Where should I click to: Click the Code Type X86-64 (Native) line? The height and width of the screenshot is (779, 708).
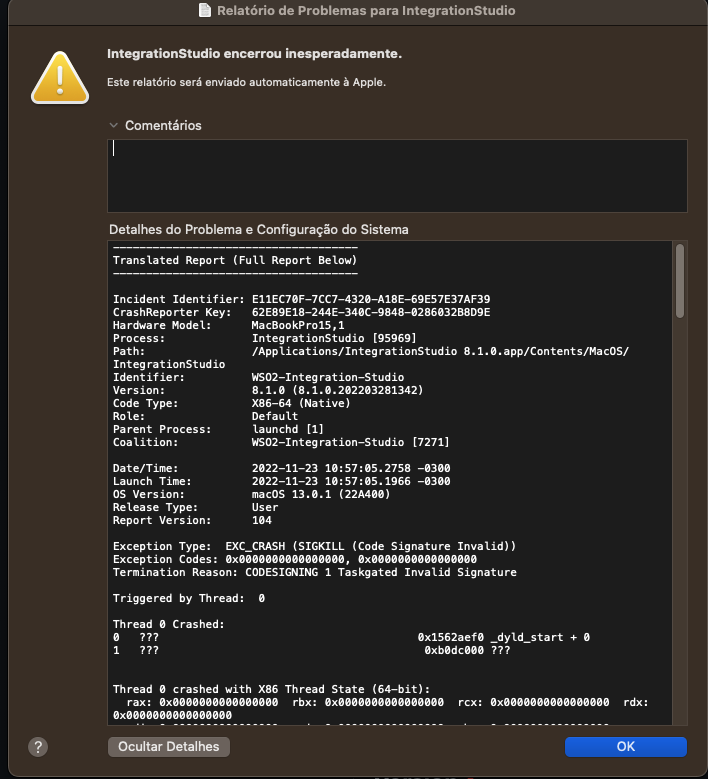click(232, 403)
